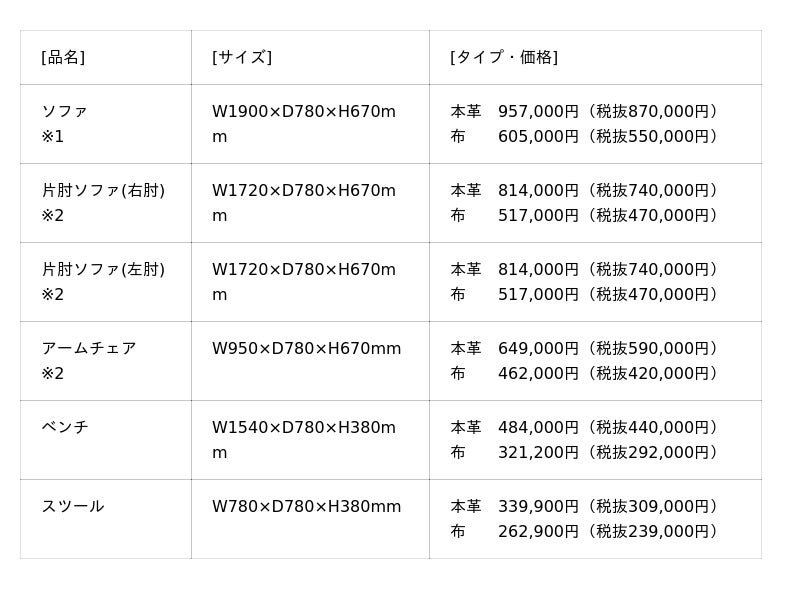Select the W950×D780×H670mm size cell

tap(306, 349)
